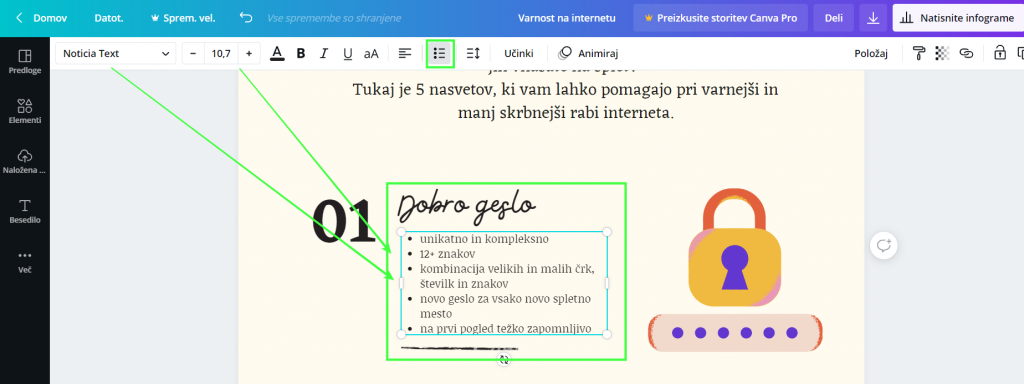Open the Datot. menu
Image resolution: width=1024 pixels, height=384 pixels.
coord(108,18)
